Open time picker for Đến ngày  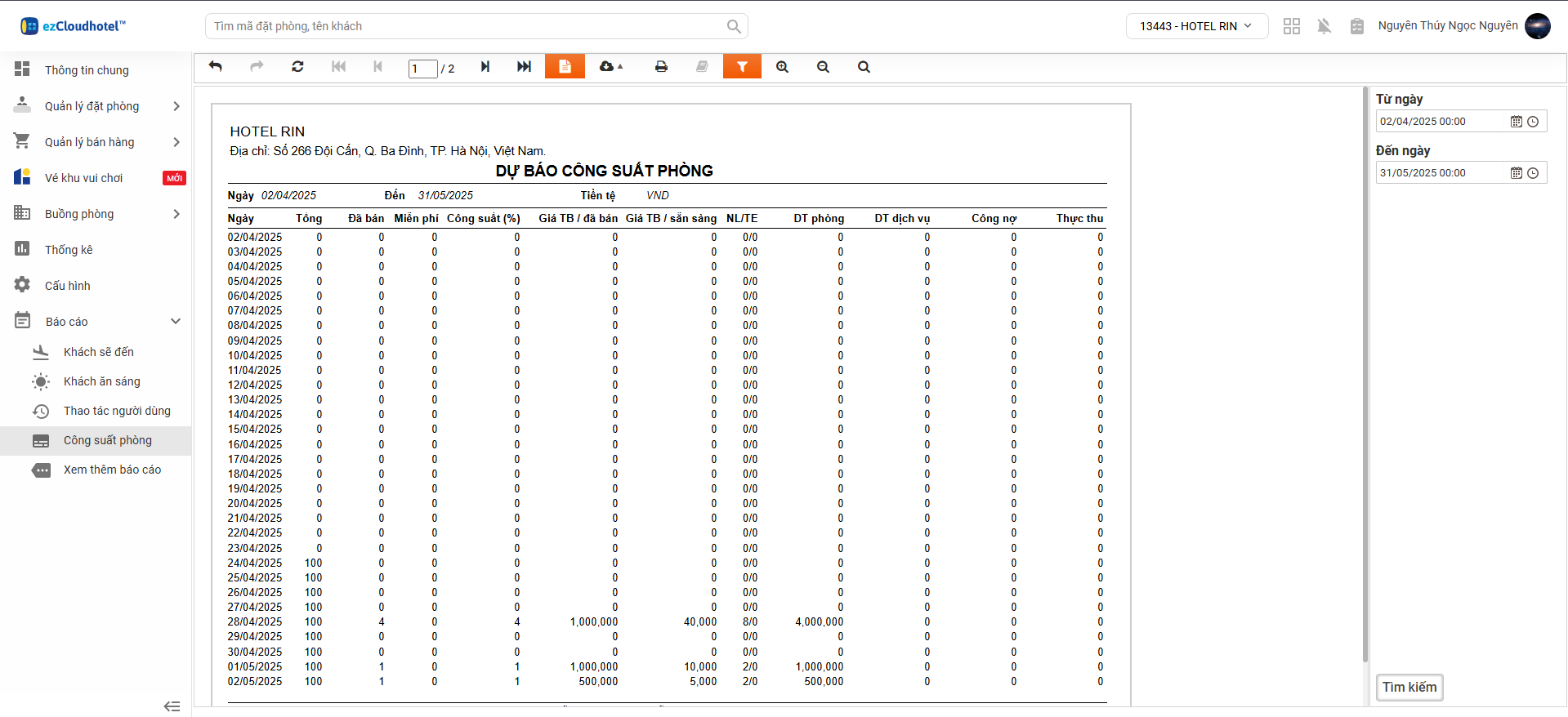pyautogui.click(x=1533, y=173)
